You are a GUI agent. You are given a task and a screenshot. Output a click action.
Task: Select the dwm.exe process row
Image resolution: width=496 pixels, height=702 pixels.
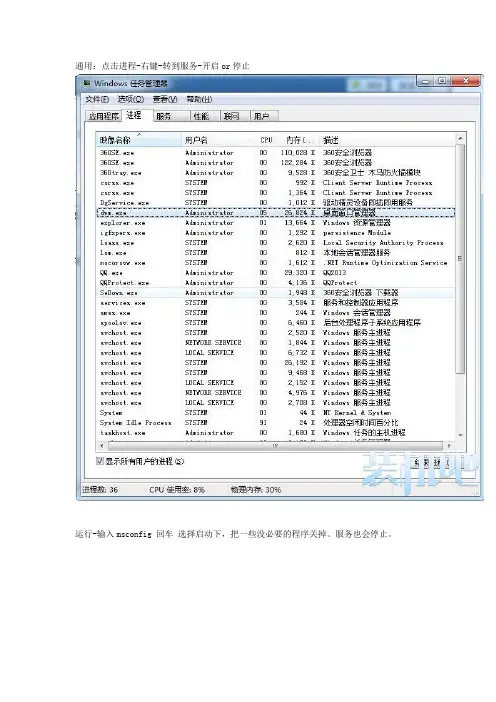tap(276, 213)
